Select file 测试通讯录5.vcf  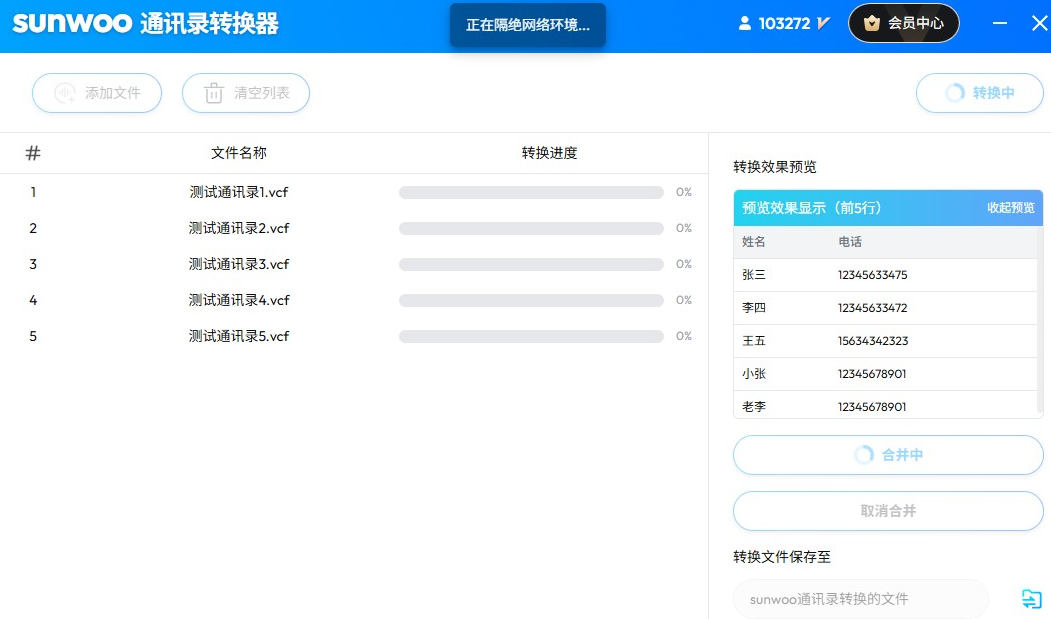(x=239, y=336)
